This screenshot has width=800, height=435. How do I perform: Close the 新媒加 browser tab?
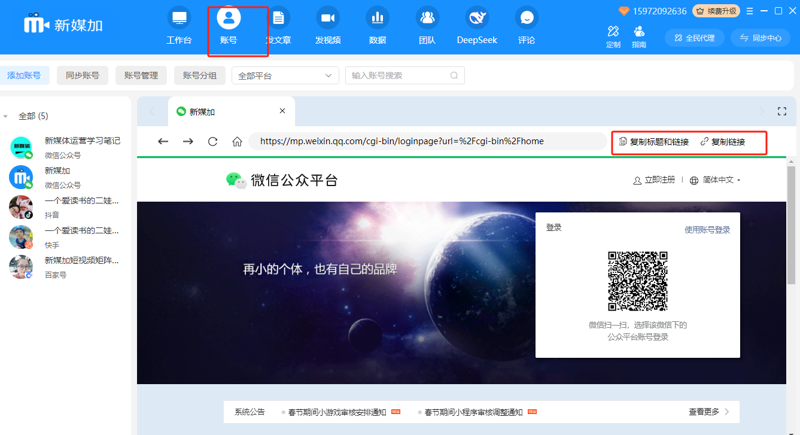(x=282, y=111)
